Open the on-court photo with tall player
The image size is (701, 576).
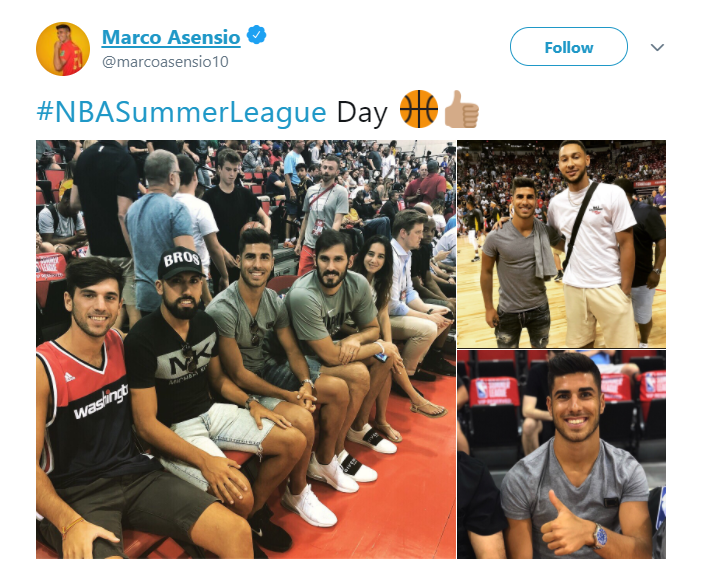click(x=562, y=244)
